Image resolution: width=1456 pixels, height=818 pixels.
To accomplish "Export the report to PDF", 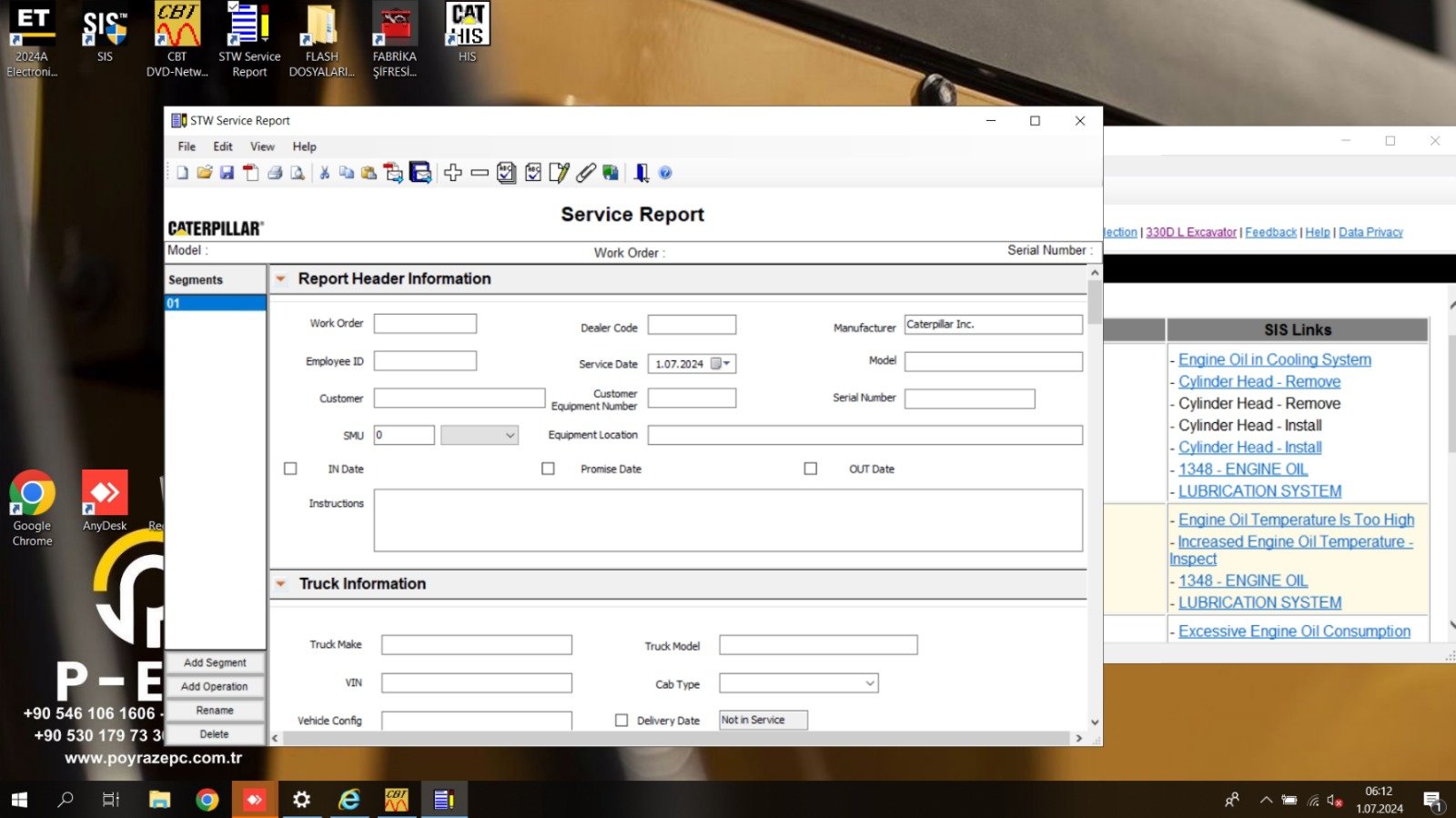I will coord(251,173).
